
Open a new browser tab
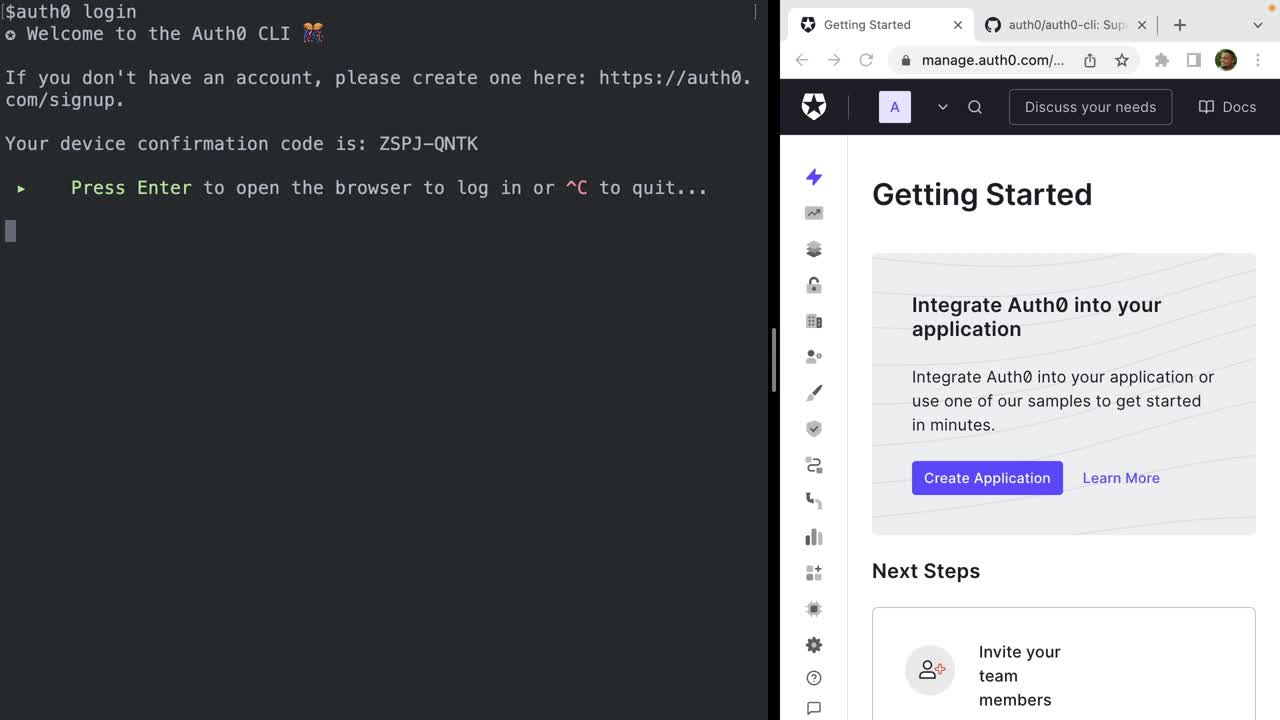1180,25
